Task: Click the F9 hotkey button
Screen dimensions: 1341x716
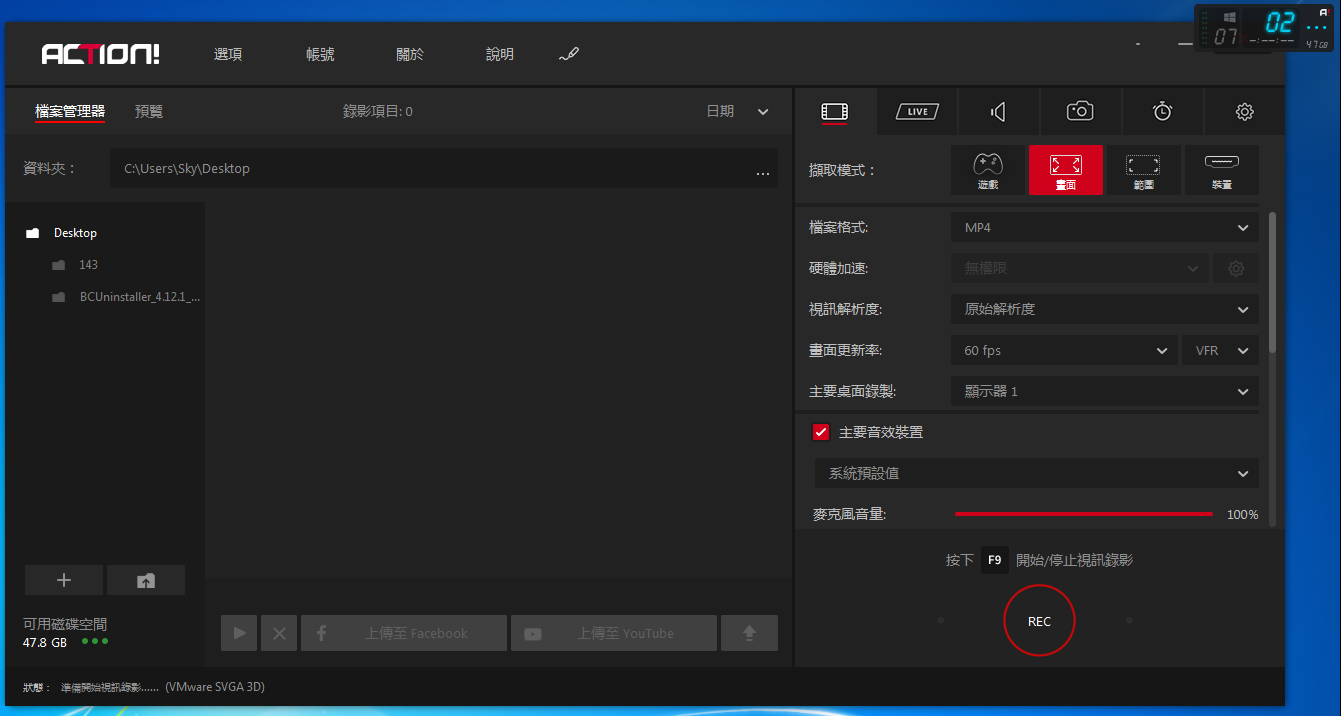Action: click(994, 560)
